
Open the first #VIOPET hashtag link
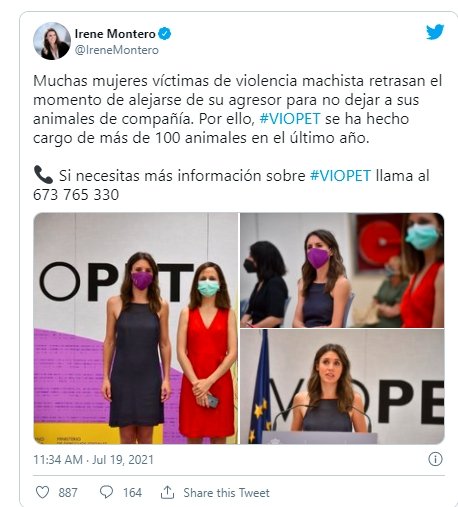(x=290, y=119)
